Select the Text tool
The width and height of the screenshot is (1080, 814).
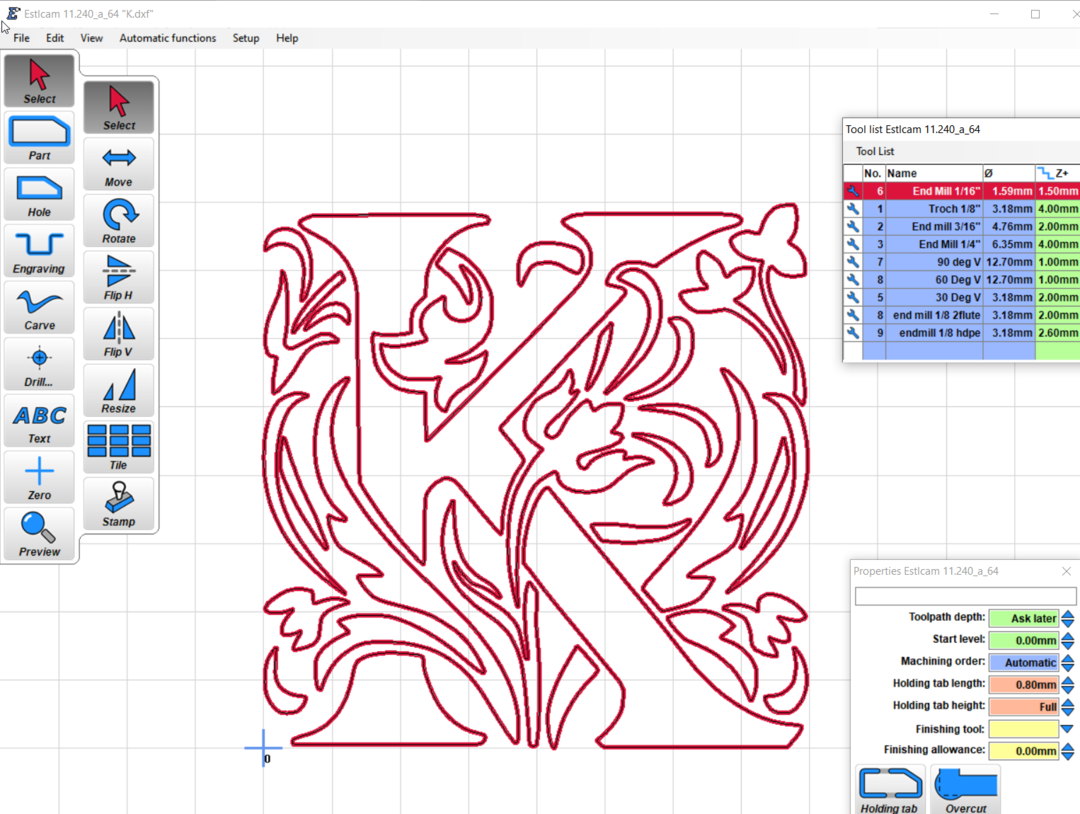coord(40,420)
